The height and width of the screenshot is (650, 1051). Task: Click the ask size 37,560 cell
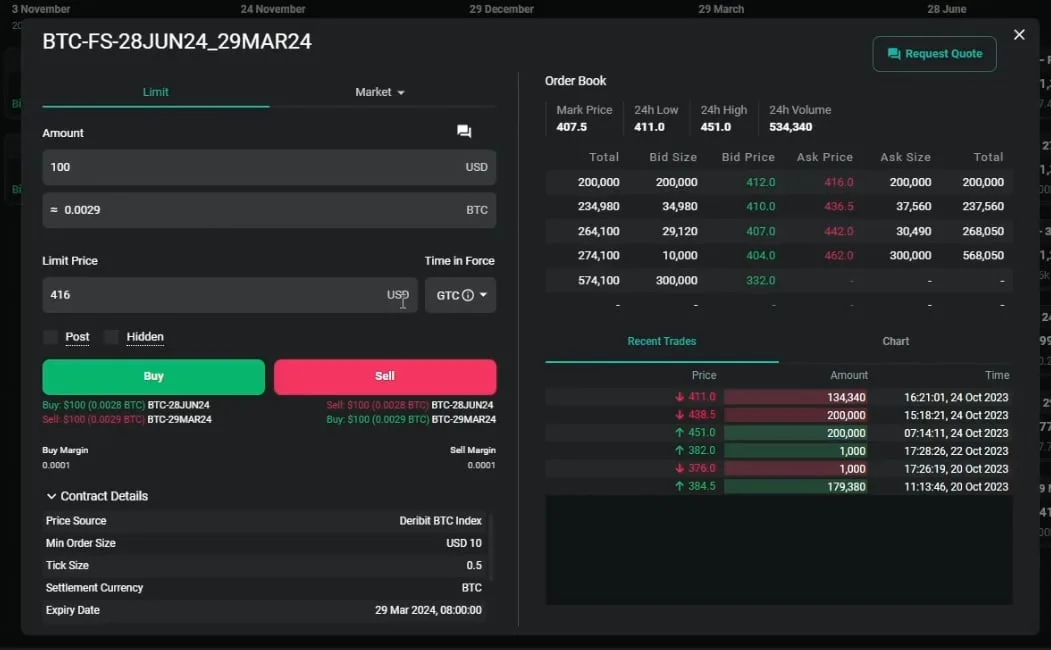coord(914,206)
